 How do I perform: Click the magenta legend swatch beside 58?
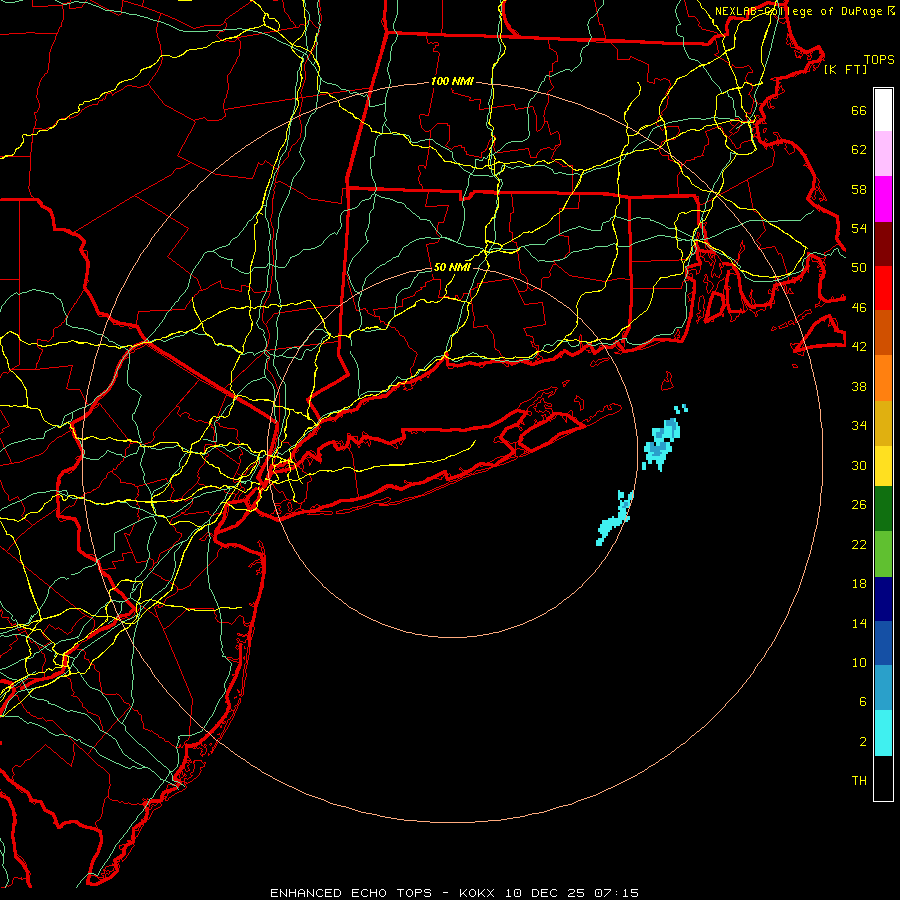[883, 199]
